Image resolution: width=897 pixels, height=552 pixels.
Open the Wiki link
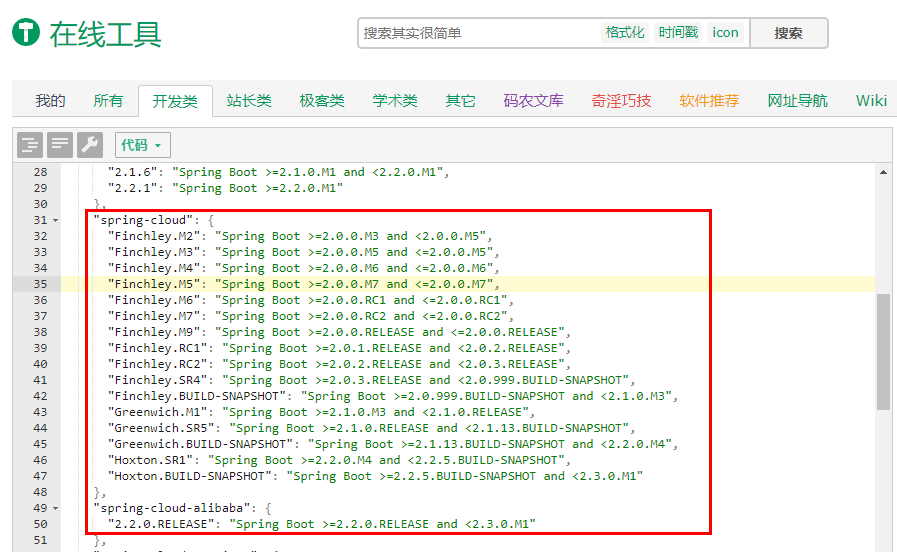click(x=871, y=101)
